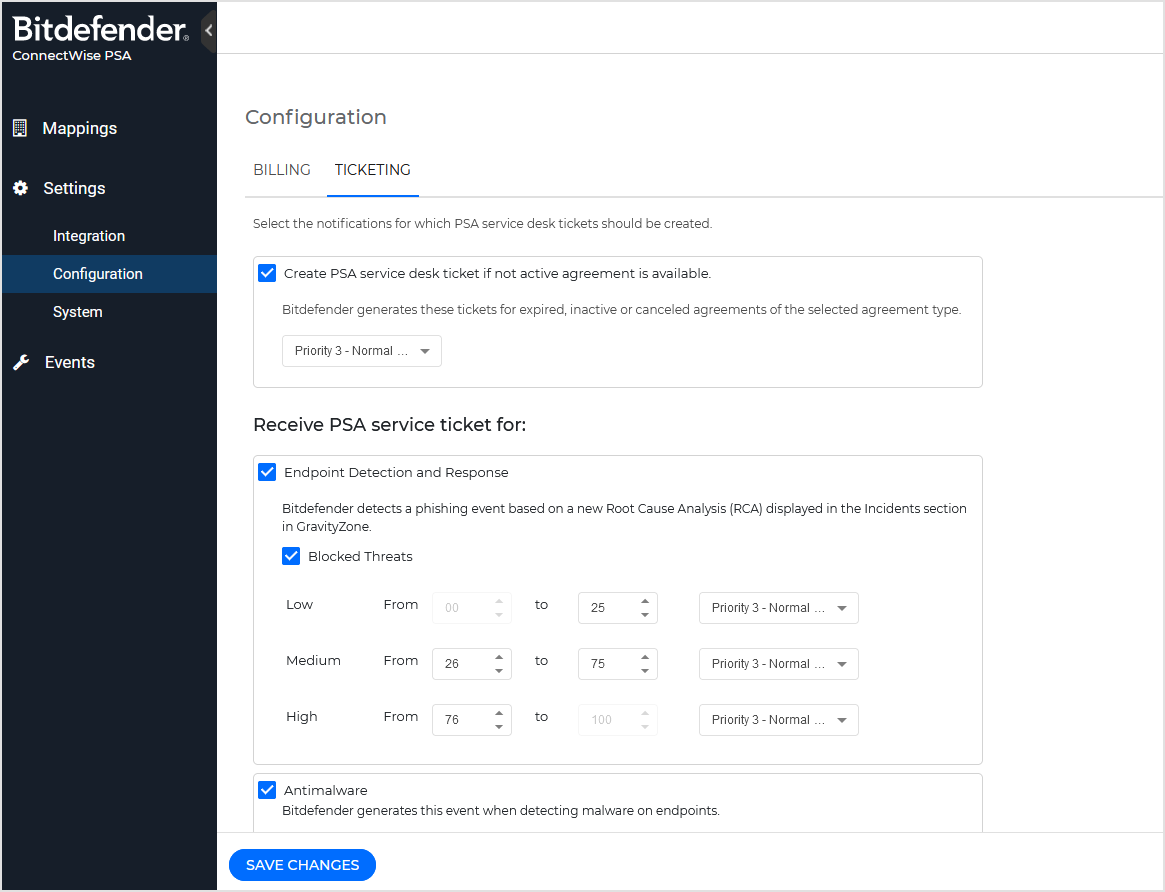Uncheck the Antimalware notification
This screenshot has height=892, width=1165.
266,790
